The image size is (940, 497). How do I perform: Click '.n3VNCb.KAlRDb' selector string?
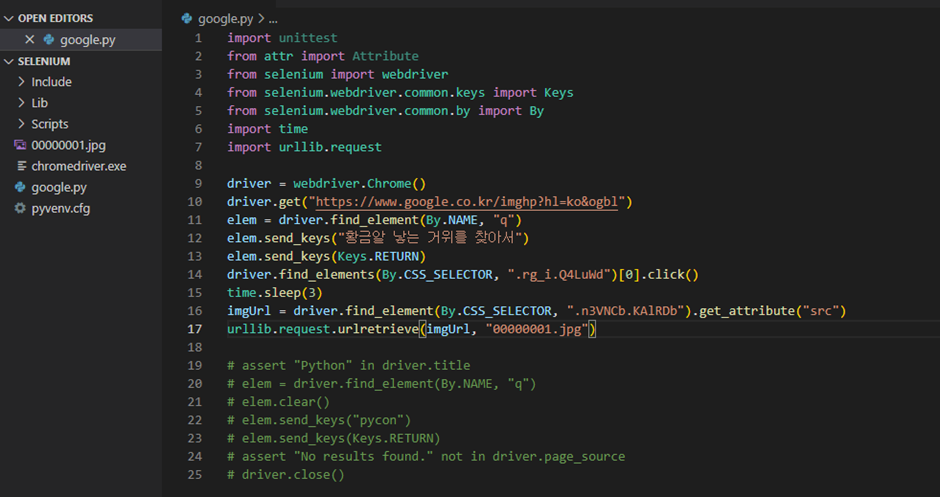625,311
